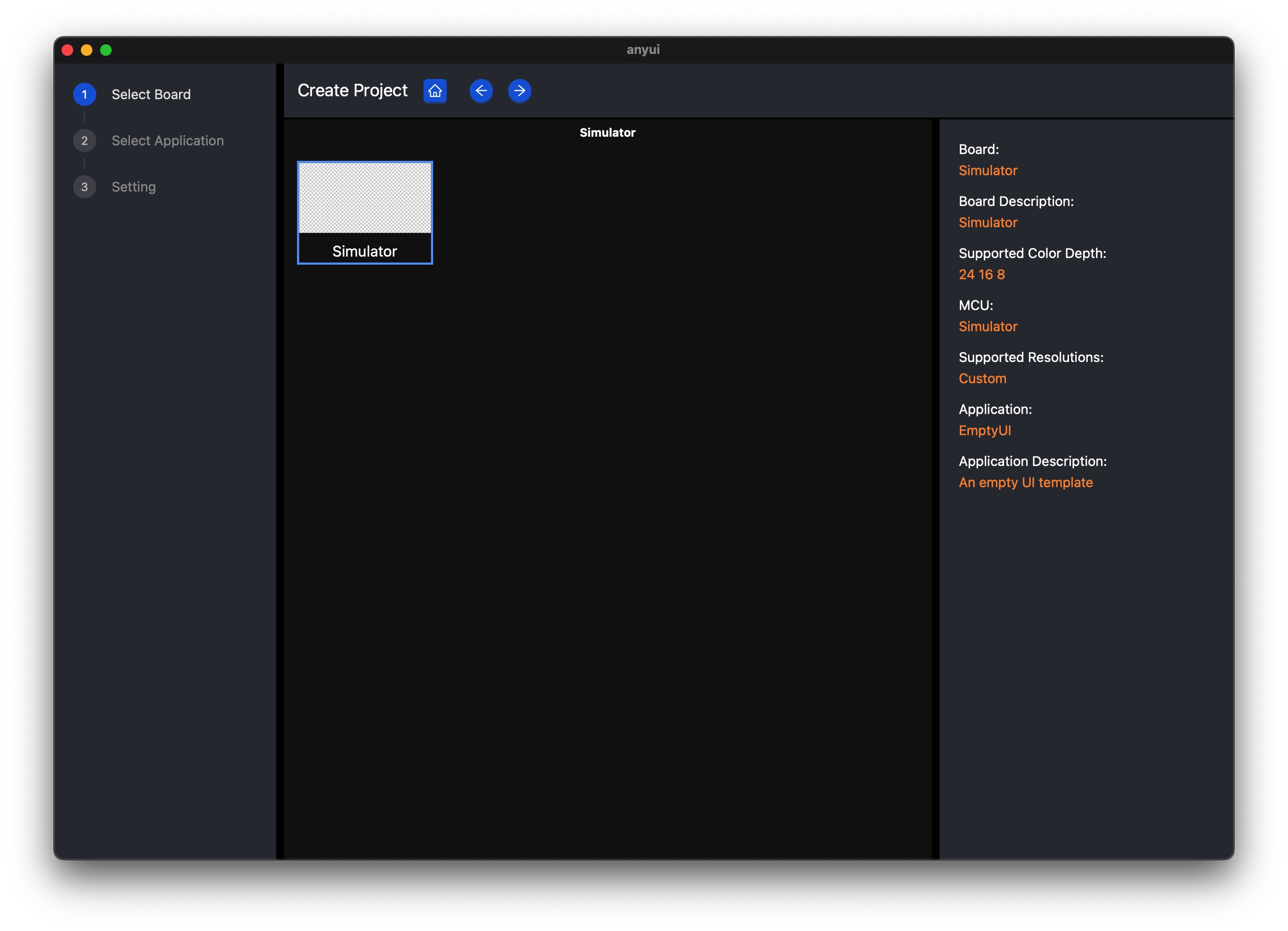This screenshot has height=931, width=1288.
Task: Go back with the left arrow
Action: (480, 91)
